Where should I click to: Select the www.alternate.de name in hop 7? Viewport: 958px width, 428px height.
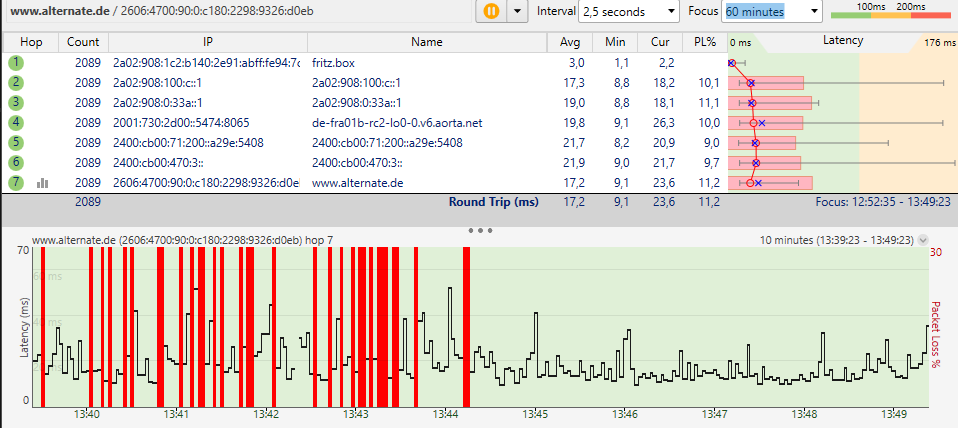(357, 183)
